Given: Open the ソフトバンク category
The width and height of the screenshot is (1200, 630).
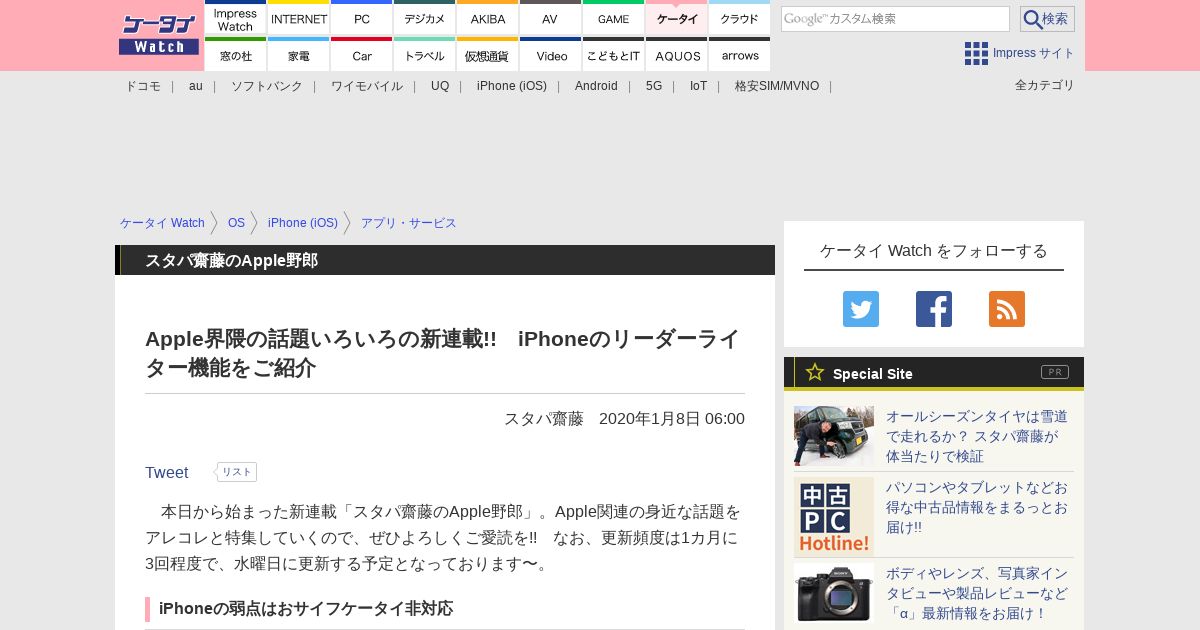Looking at the screenshot, I should [x=267, y=86].
